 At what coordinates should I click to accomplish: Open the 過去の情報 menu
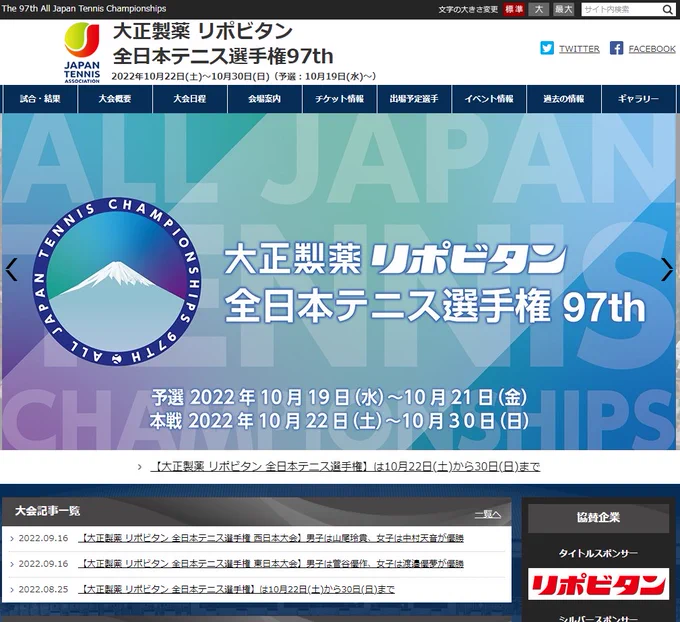(564, 99)
